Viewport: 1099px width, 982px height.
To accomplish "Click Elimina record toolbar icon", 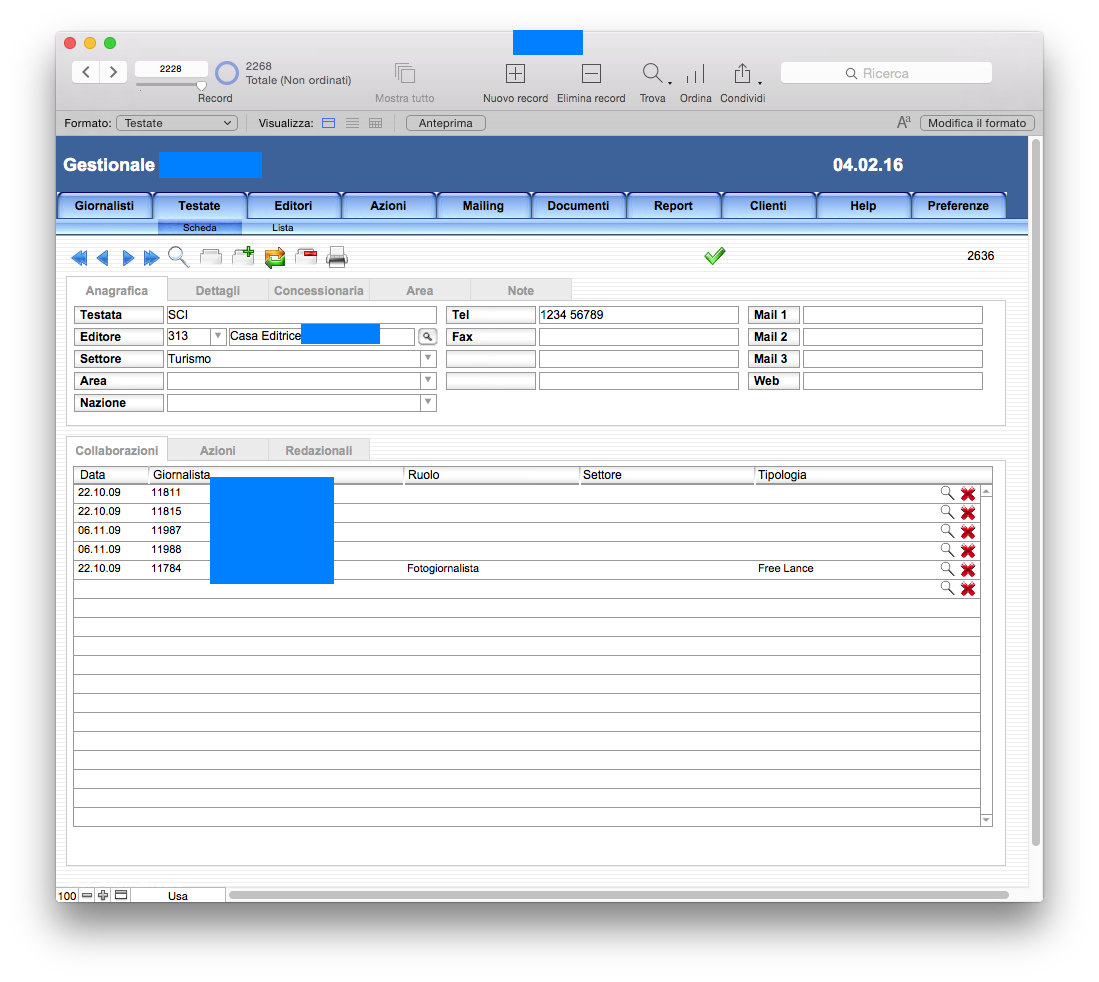I will click(x=591, y=74).
